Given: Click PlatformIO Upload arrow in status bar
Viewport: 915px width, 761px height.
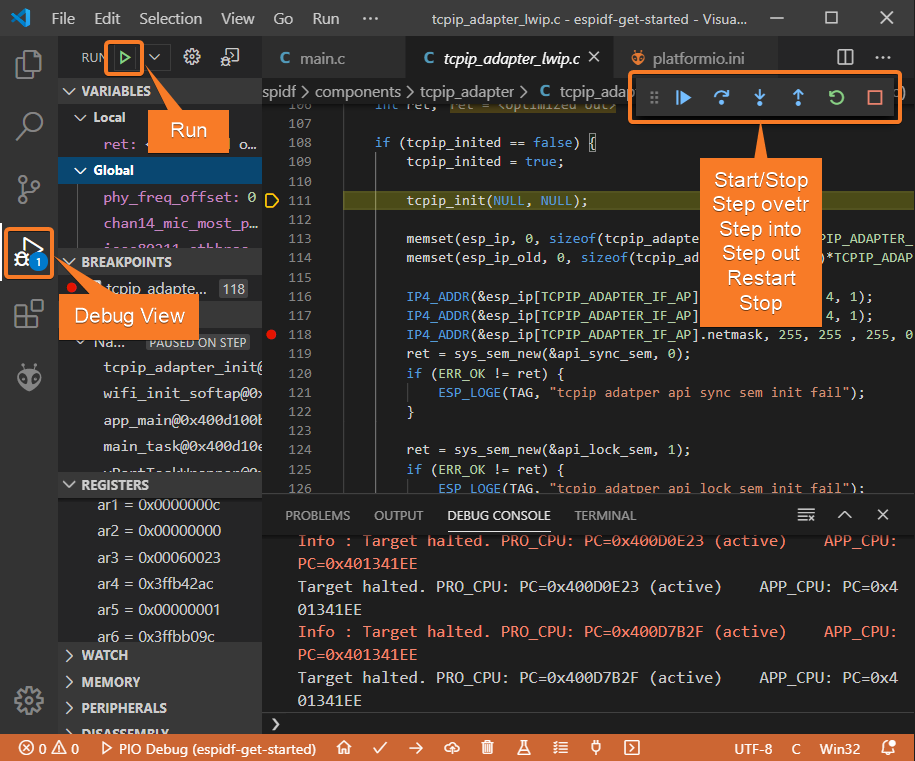Looking at the screenshot, I should point(416,748).
